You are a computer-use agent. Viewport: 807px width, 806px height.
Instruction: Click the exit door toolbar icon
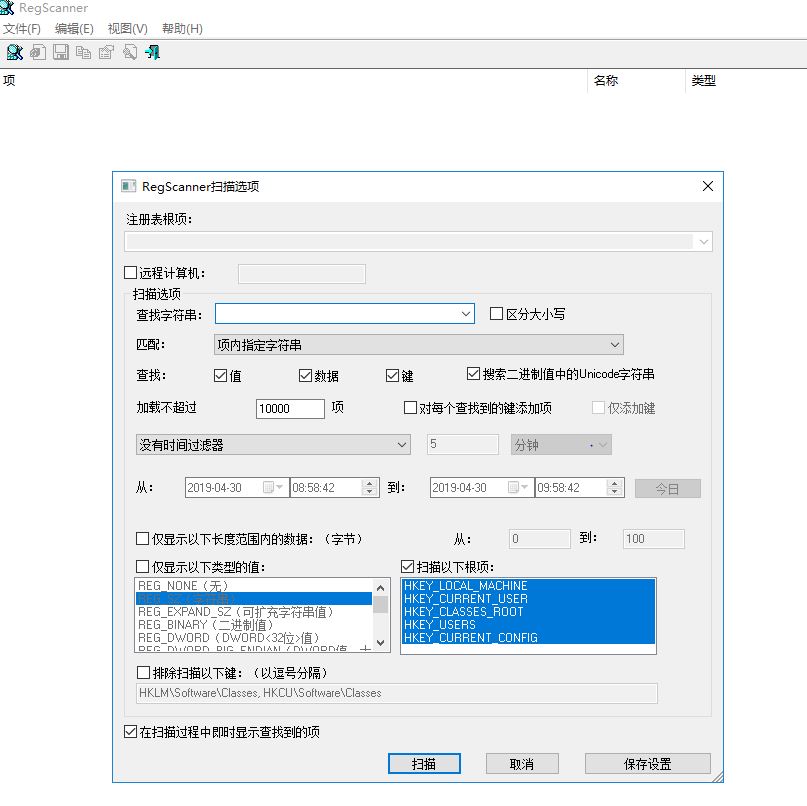tap(153, 52)
